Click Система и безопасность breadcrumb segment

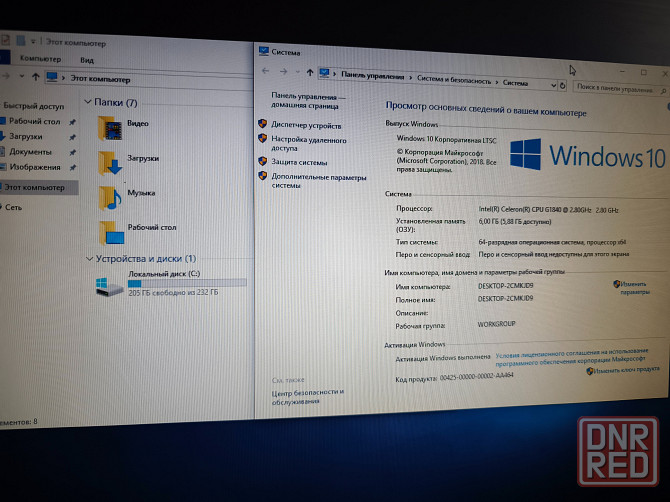tap(454, 80)
